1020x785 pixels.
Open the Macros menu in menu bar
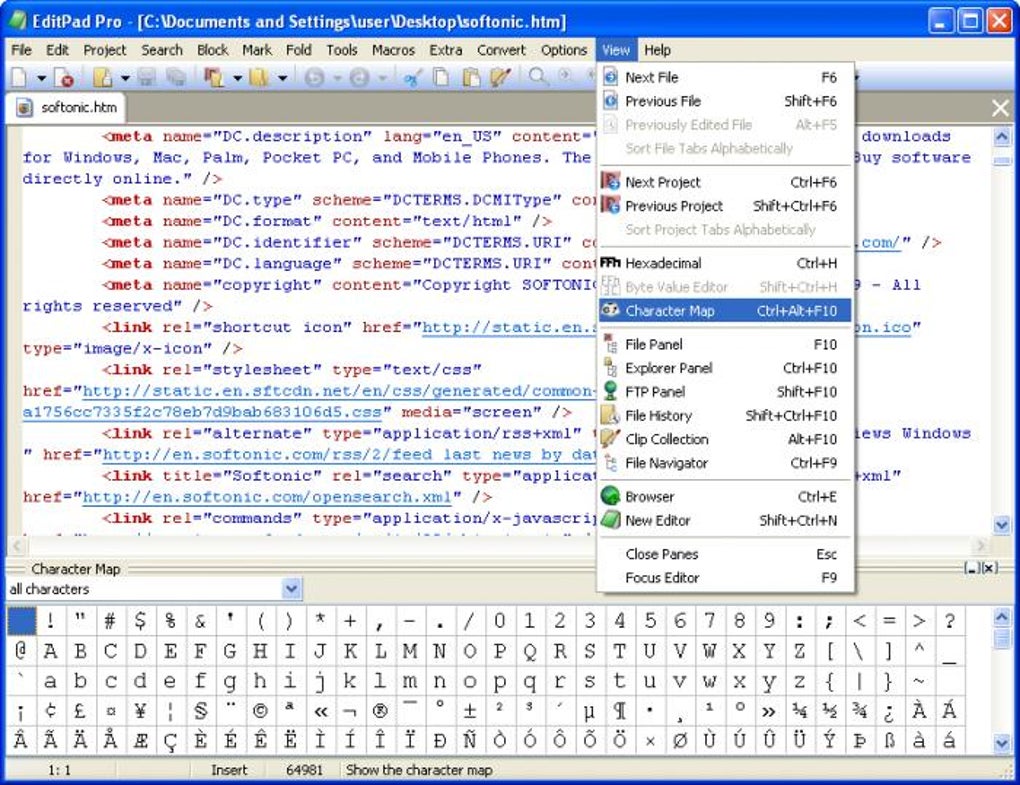pyautogui.click(x=393, y=50)
